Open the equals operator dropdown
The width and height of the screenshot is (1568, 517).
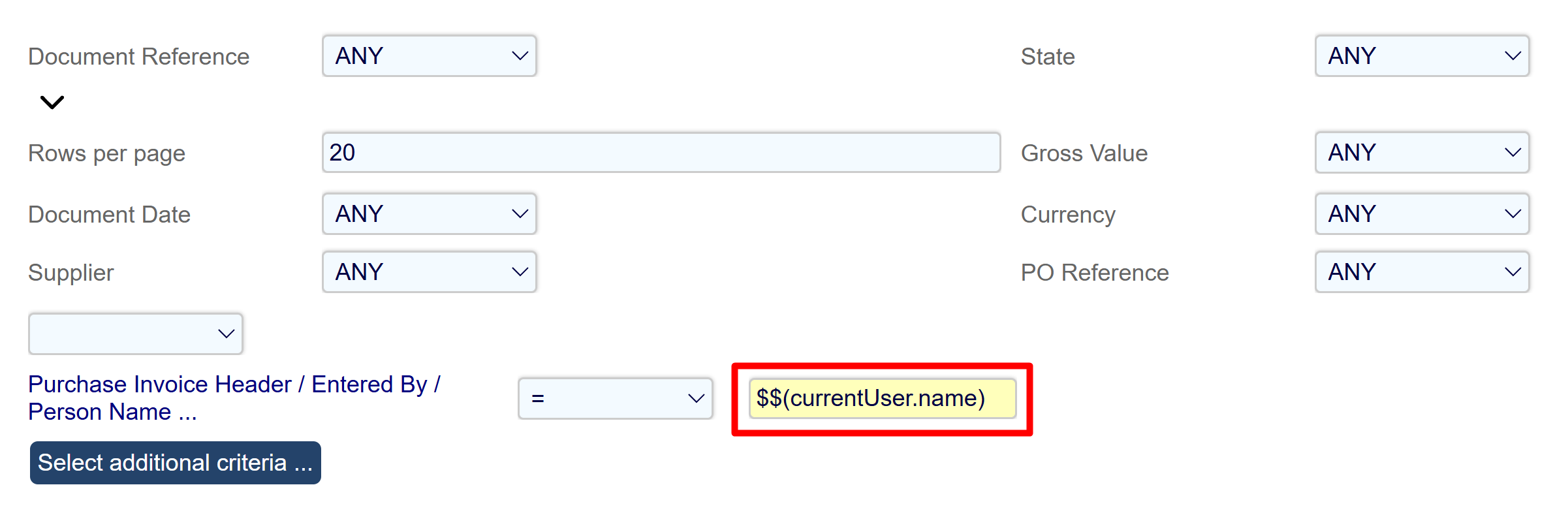pos(615,398)
